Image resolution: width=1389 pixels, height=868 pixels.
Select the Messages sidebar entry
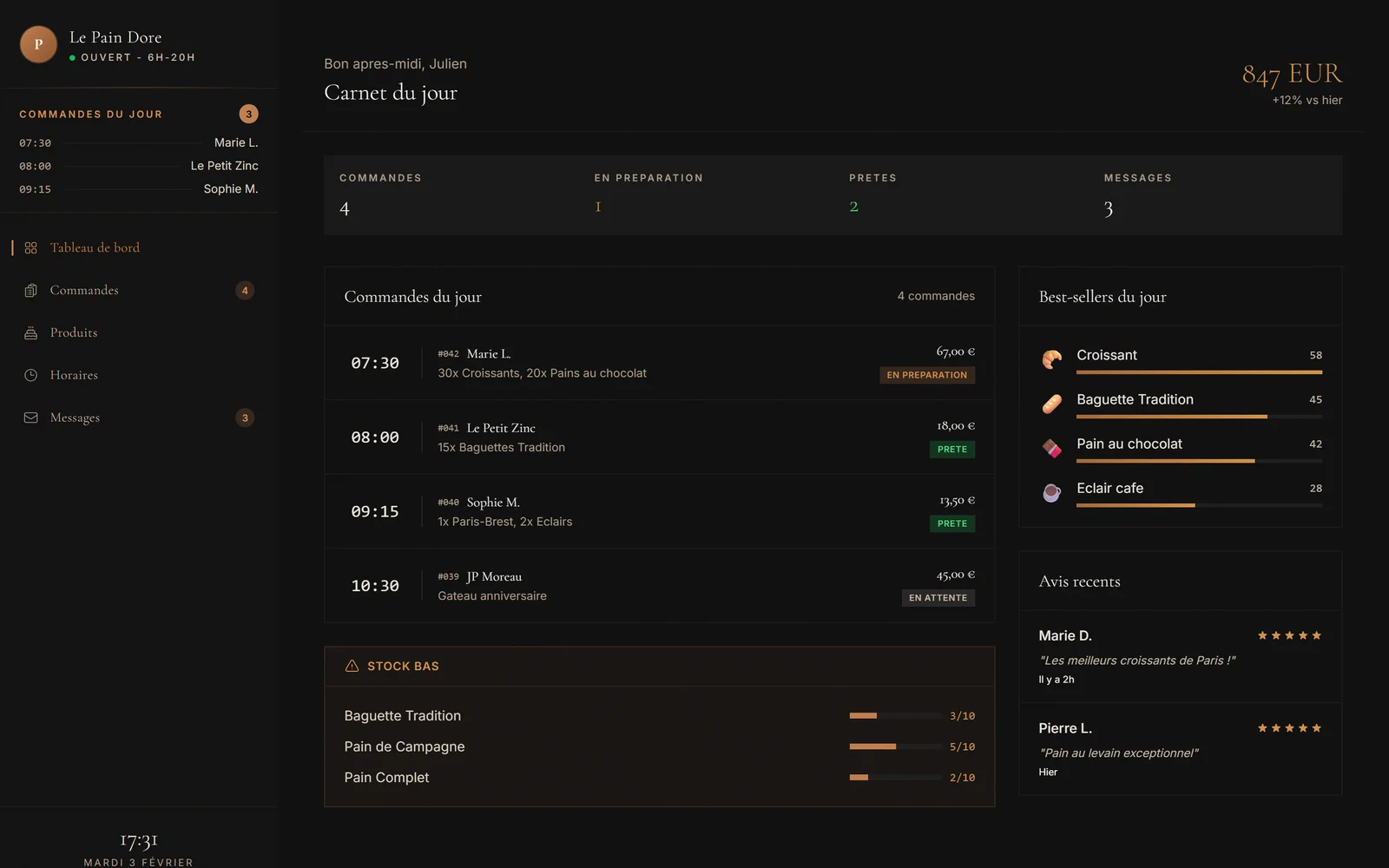tap(75, 418)
